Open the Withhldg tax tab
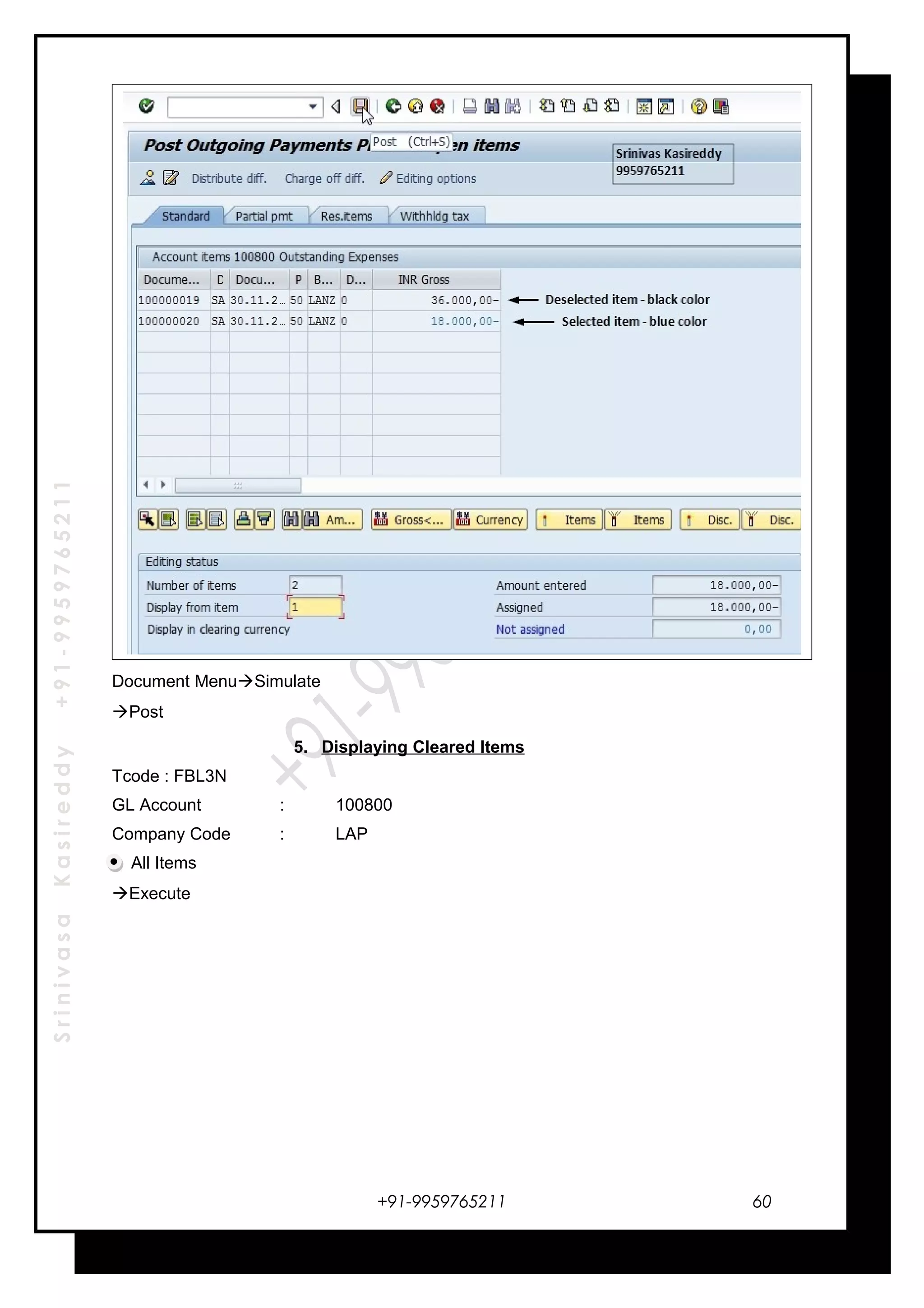 coord(434,217)
